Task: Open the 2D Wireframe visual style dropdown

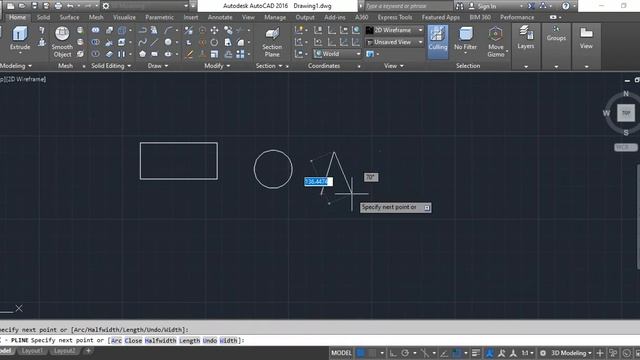Action: click(394, 30)
